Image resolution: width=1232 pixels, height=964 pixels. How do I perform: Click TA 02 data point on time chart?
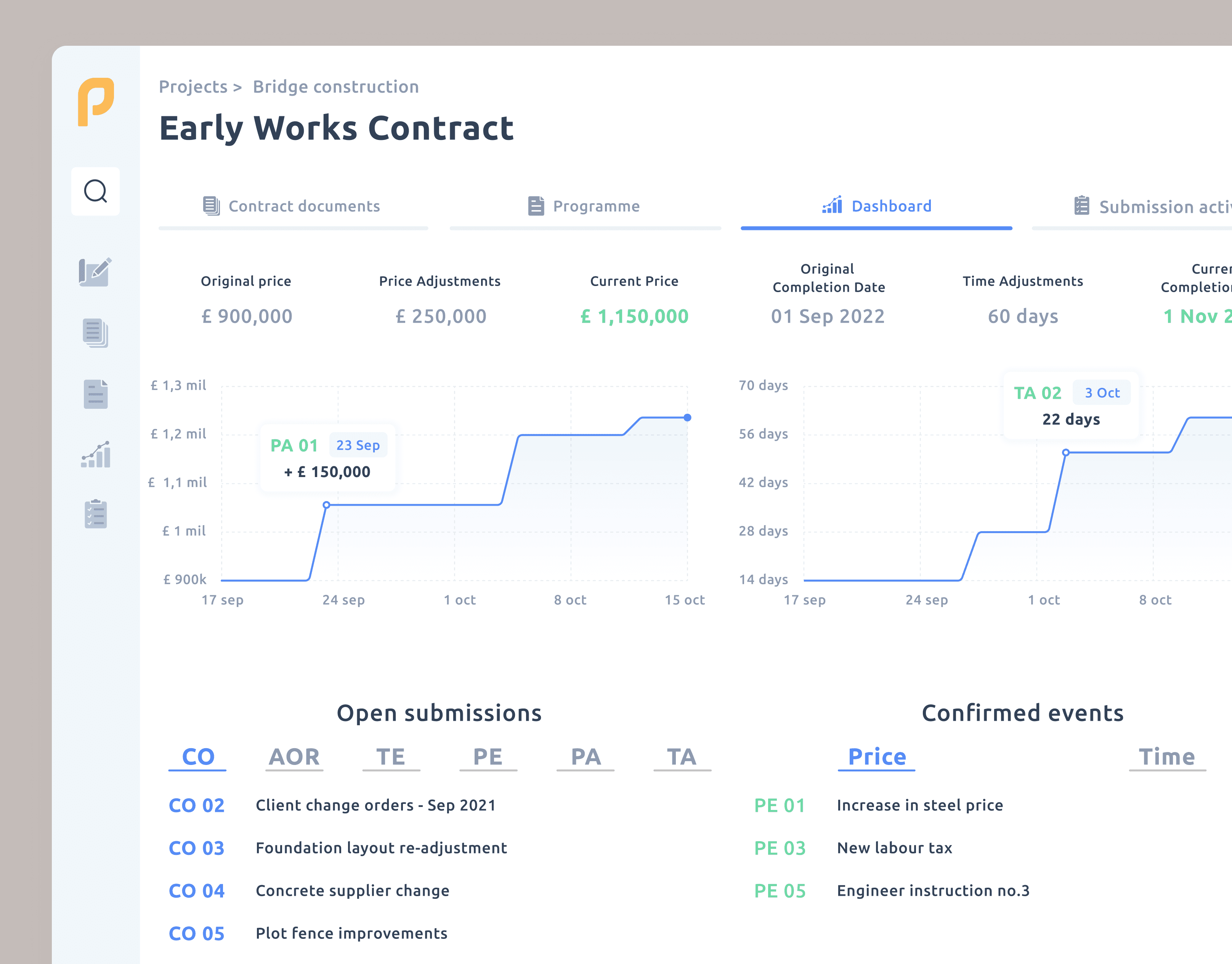click(x=1065, y=453)
